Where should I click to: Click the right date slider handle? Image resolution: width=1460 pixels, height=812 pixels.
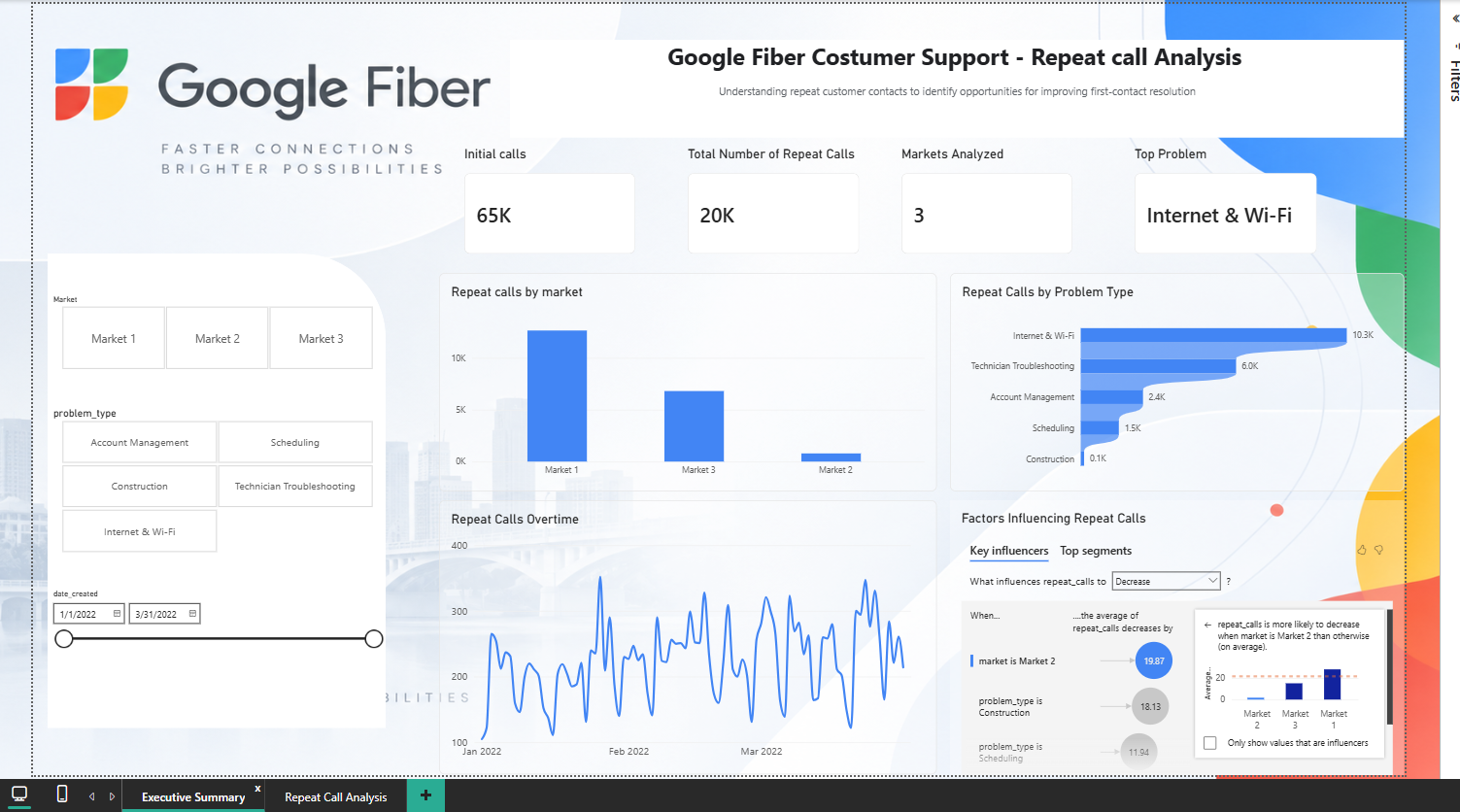[374, 638]
